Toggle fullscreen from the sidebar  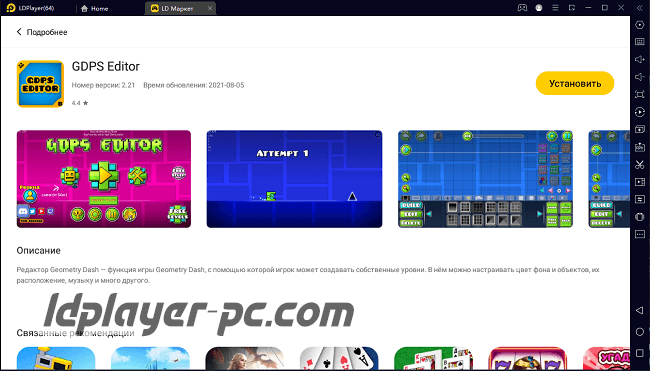point(640,94)
